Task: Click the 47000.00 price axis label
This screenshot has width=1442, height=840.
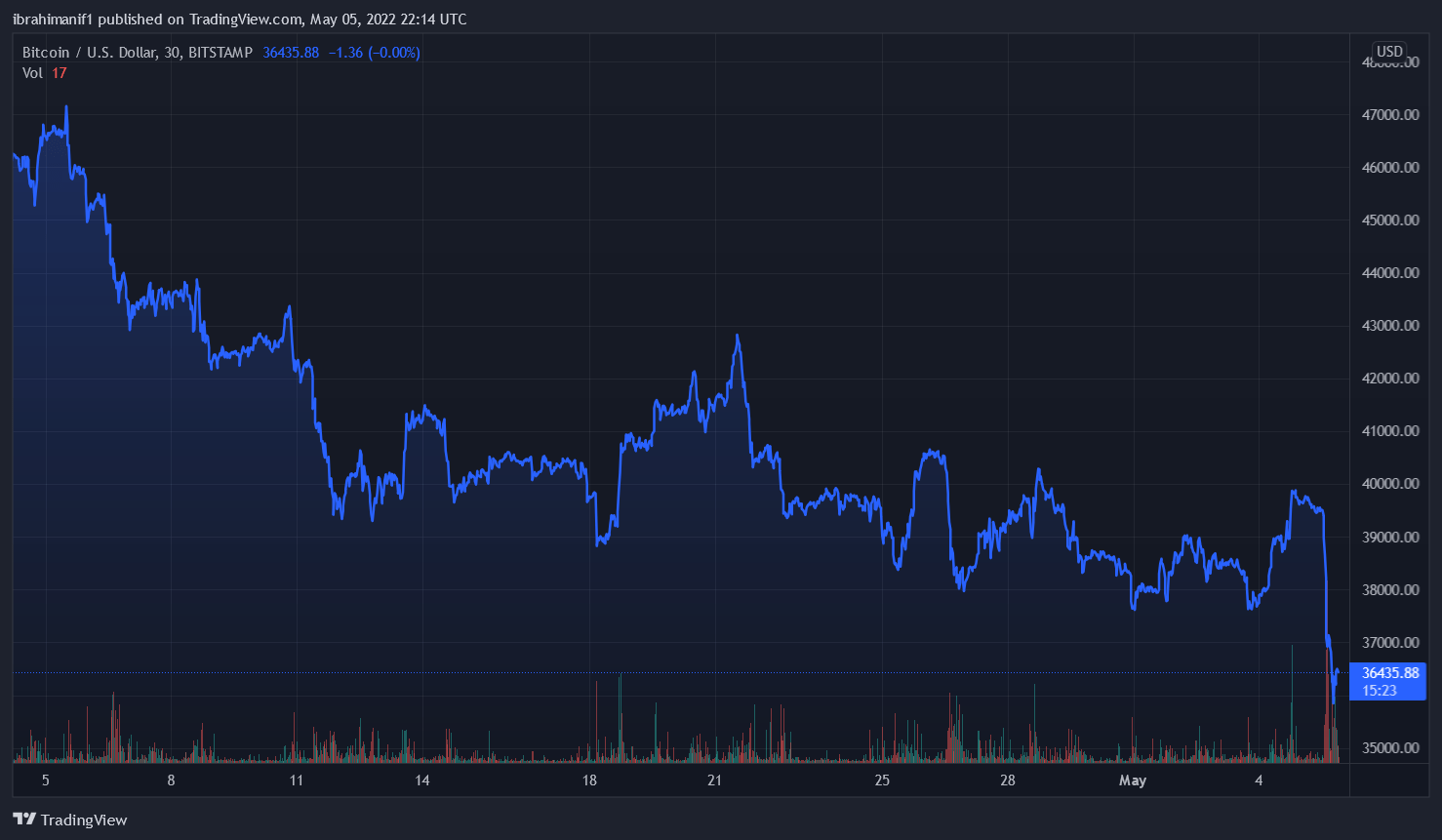Action: 1389,115
